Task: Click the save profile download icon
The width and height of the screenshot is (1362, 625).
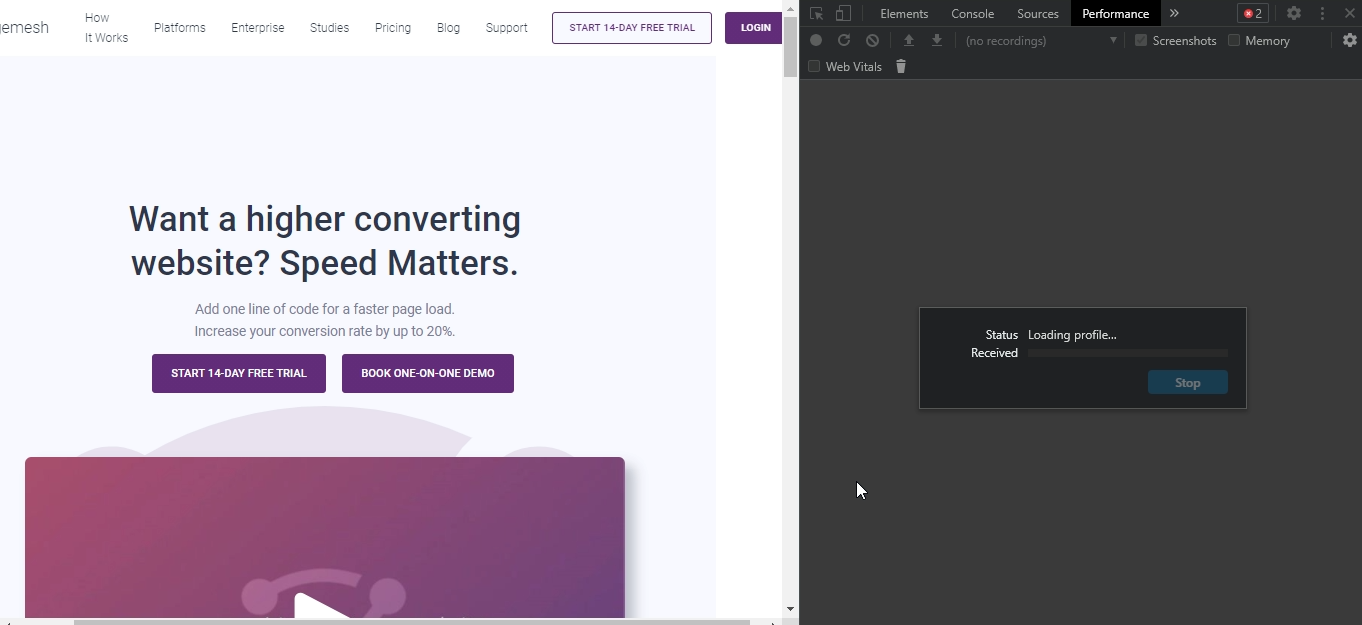Action: 937,40
